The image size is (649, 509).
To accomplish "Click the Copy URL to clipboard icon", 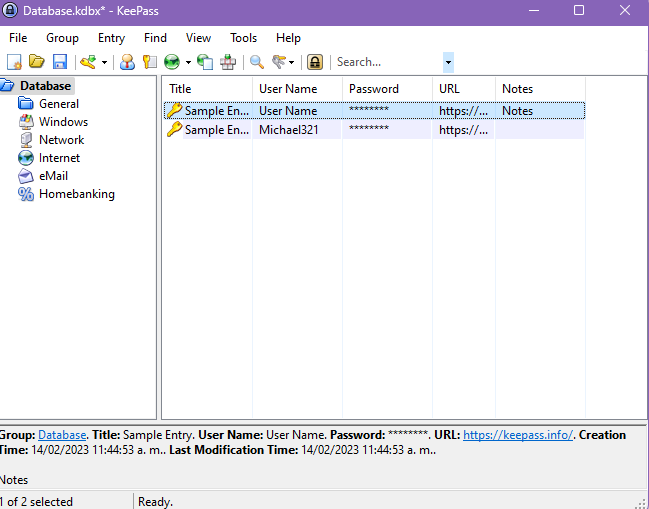I will pos(205,62).
